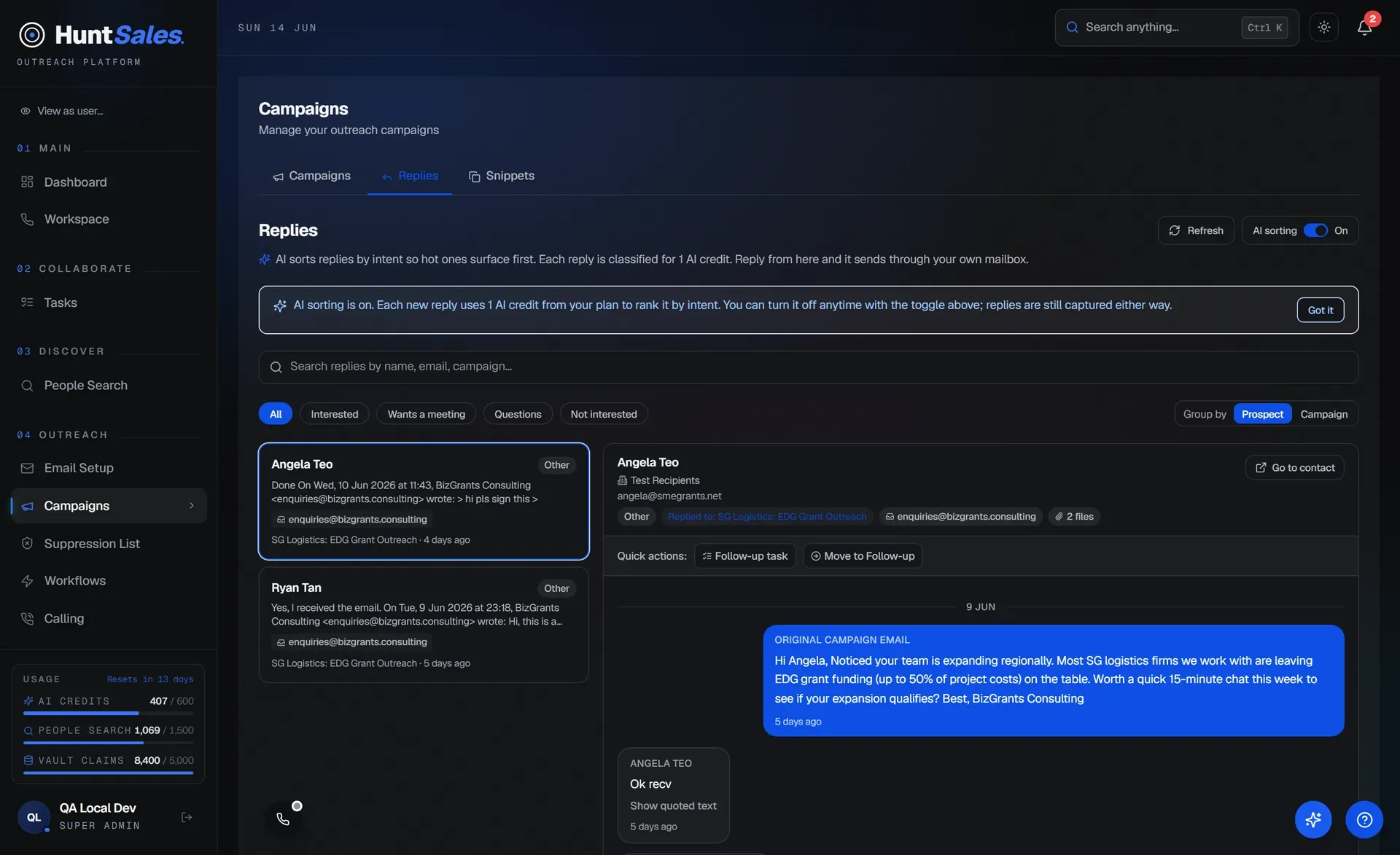Click the Dashboard grid icon
Viewport: 1400px width, 855px height.
coord(28,182)
